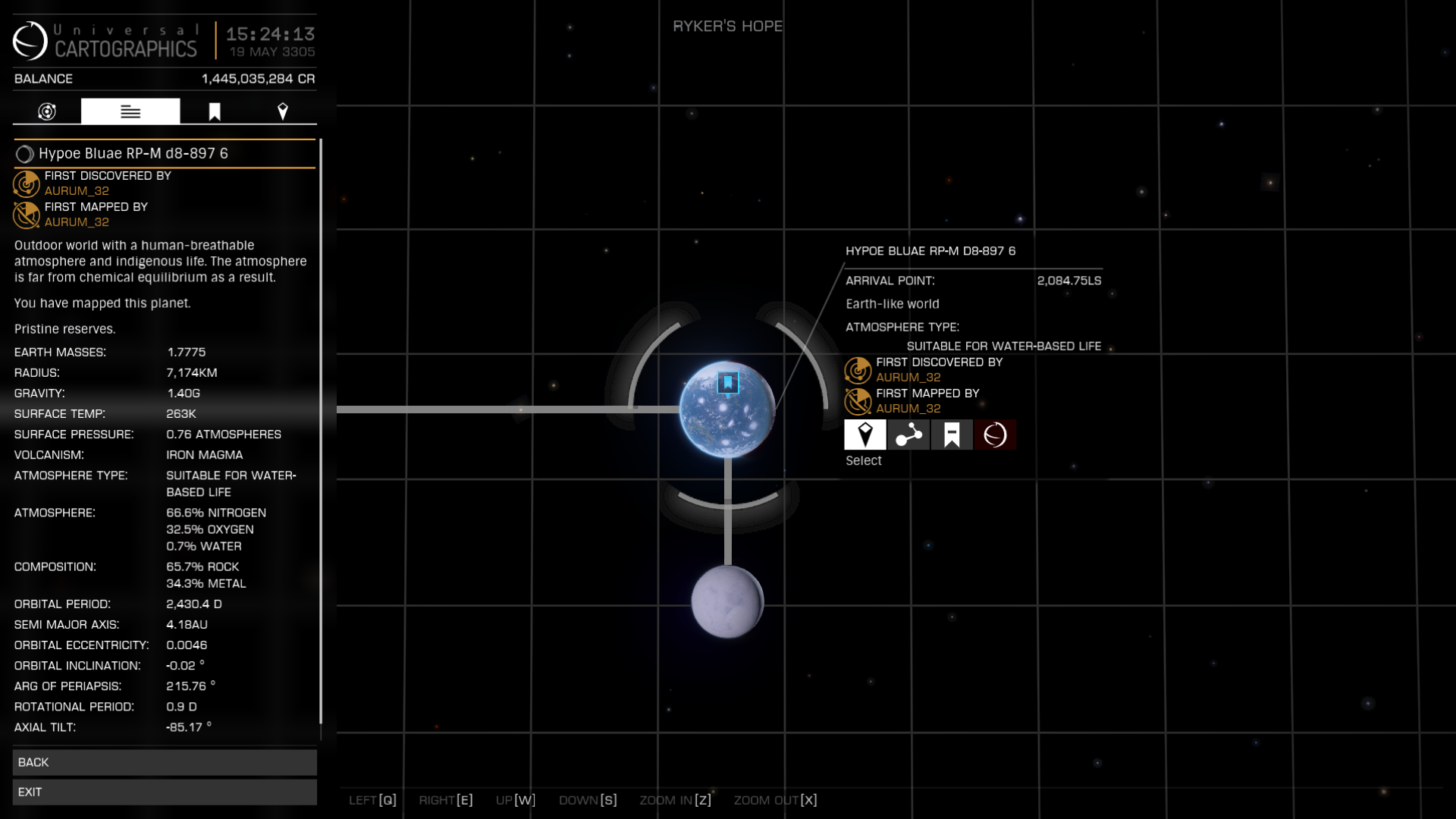Click the LEFT [Q] control hint
Screen dimensions: 1456x819
pyautogui.click(x=372, y=800)
